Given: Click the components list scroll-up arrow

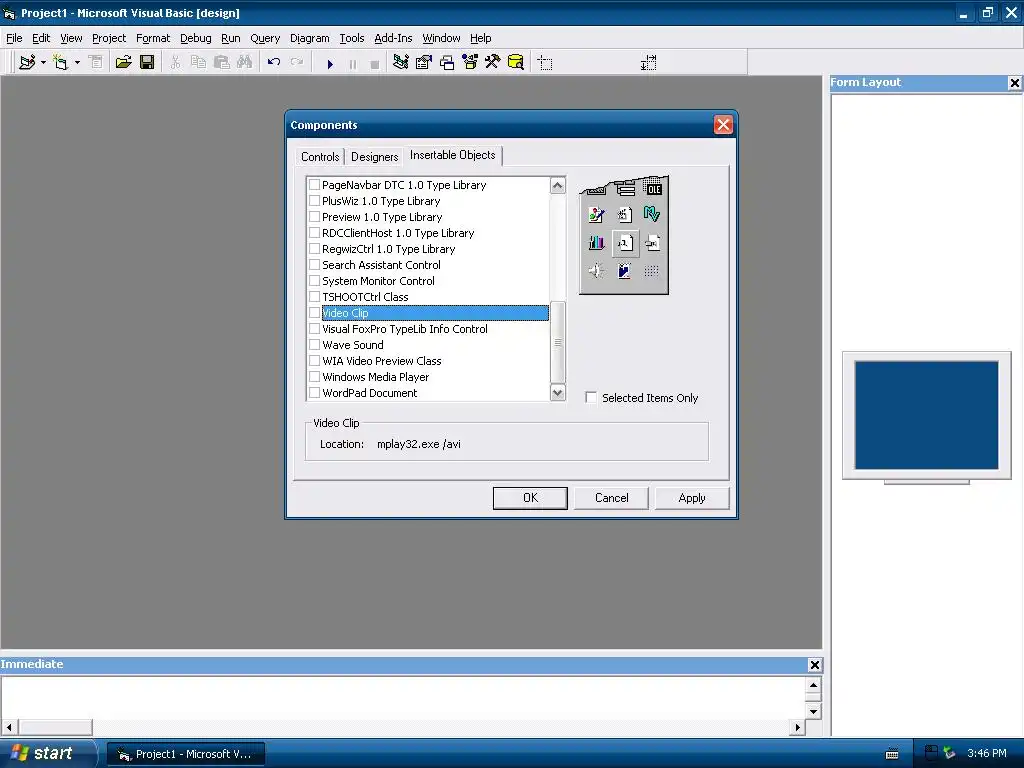Looking at the screenshot, I should coord(558,185).
